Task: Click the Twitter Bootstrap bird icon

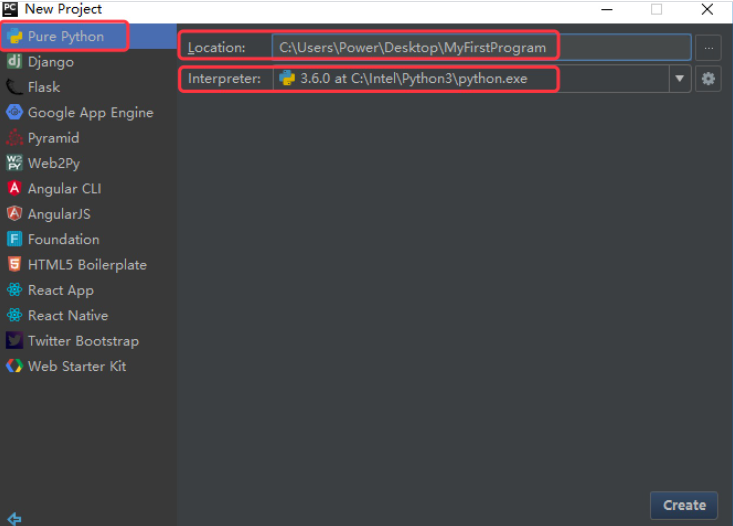Action: coord(14,340)
